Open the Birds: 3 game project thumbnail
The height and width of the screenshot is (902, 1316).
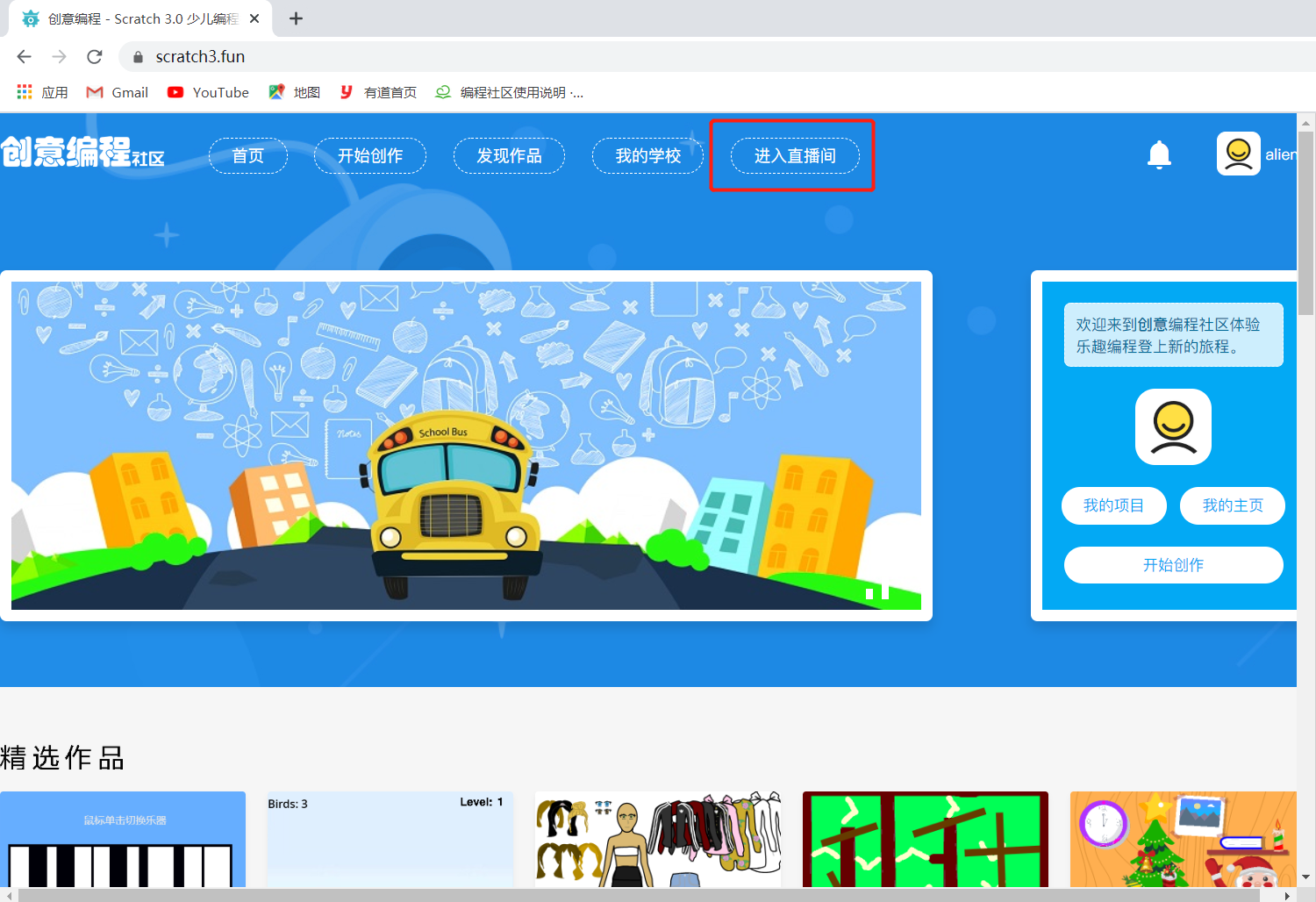(390, 840)
